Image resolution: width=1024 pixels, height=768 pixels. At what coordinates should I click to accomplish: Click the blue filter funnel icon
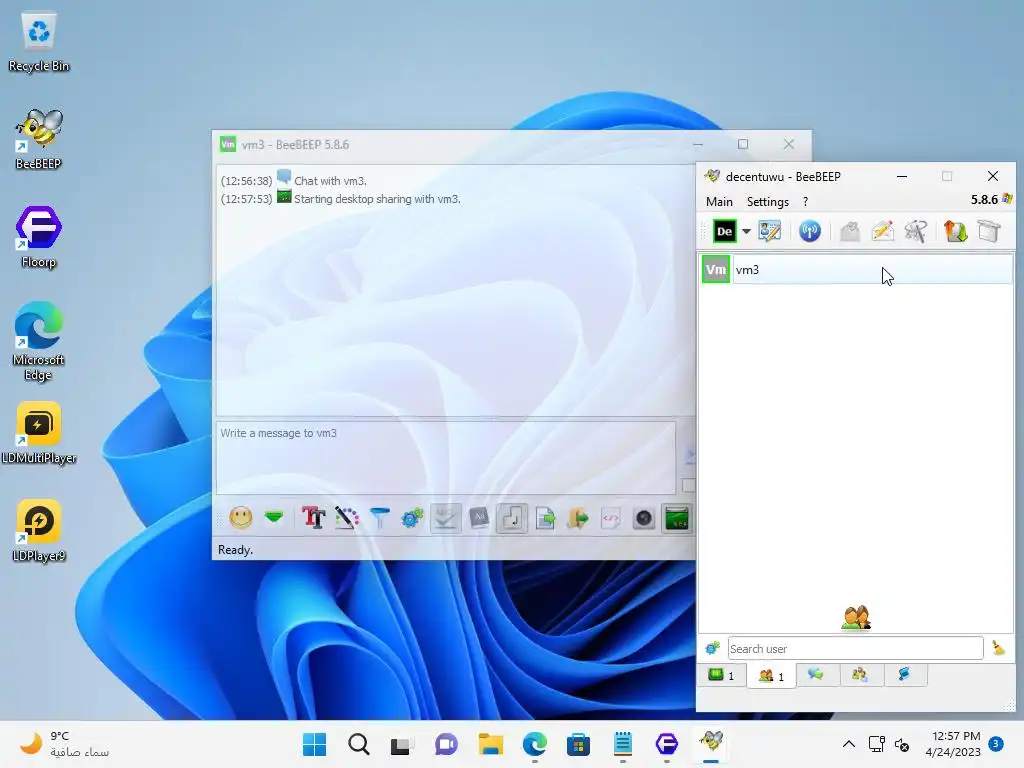coord(379,519)
